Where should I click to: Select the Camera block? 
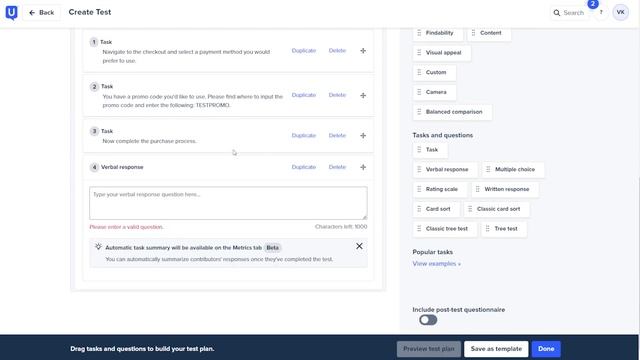pos(434,92)
